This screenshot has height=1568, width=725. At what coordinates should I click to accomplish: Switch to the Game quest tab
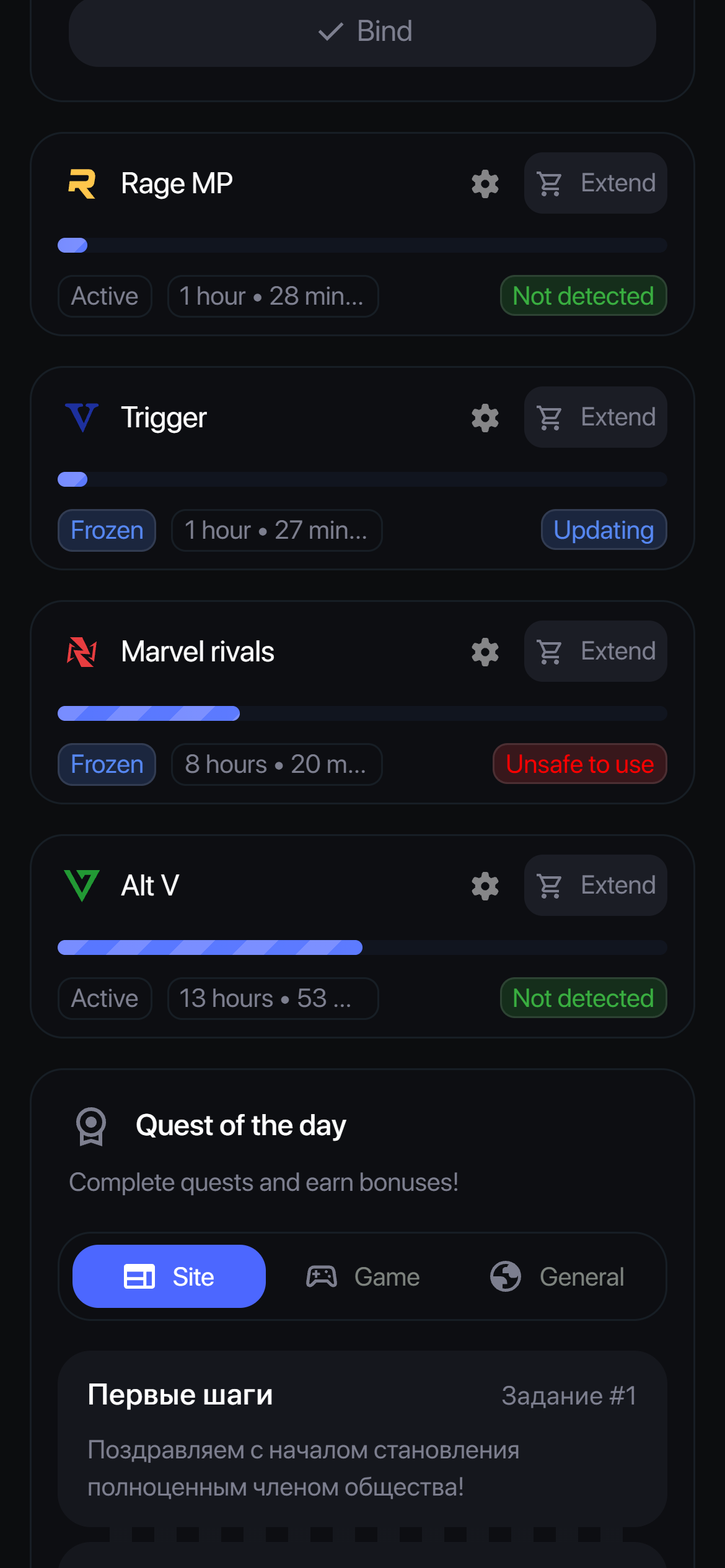363,1276
